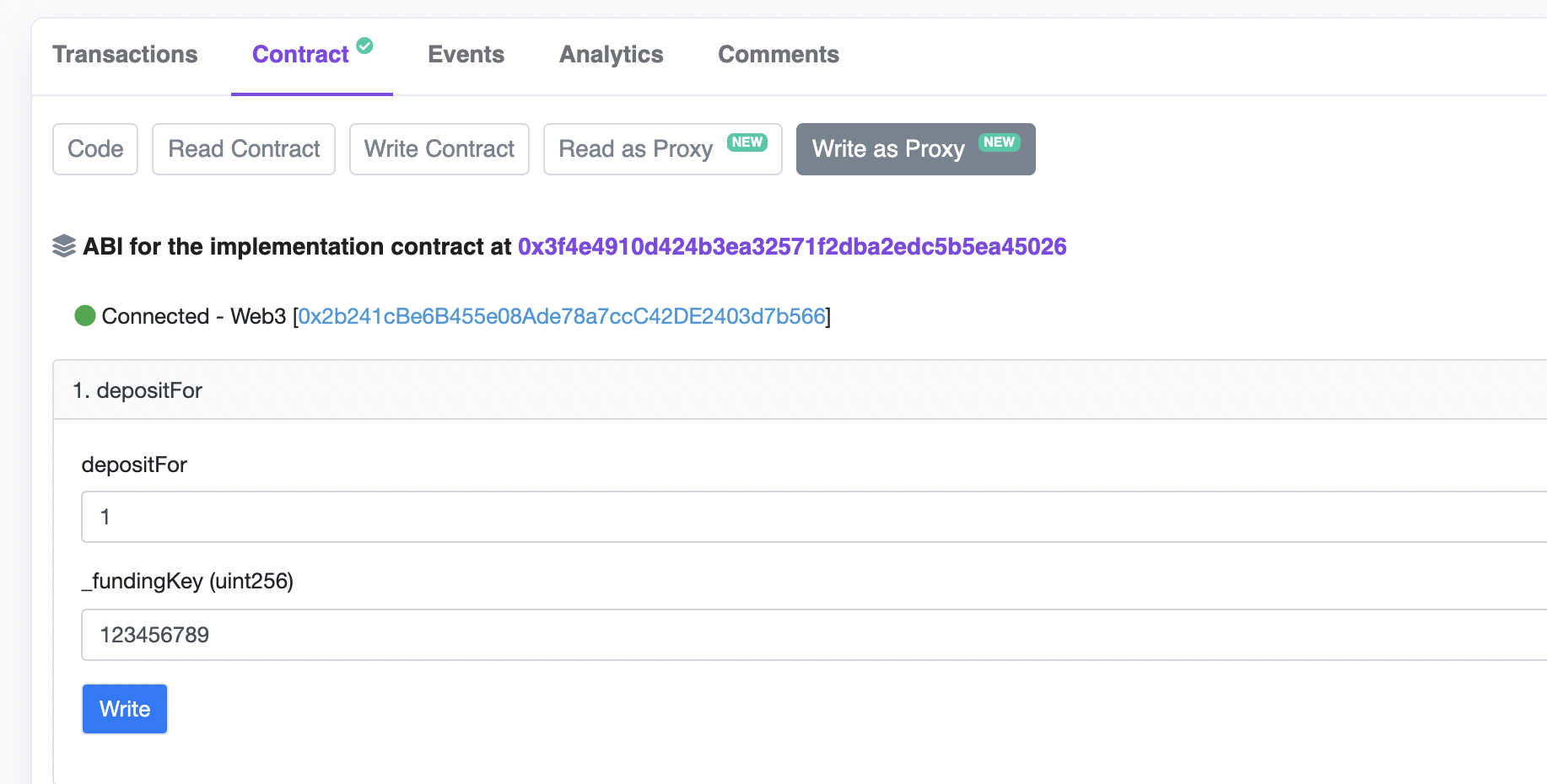Open the Write Contract section

pos(439,149)
